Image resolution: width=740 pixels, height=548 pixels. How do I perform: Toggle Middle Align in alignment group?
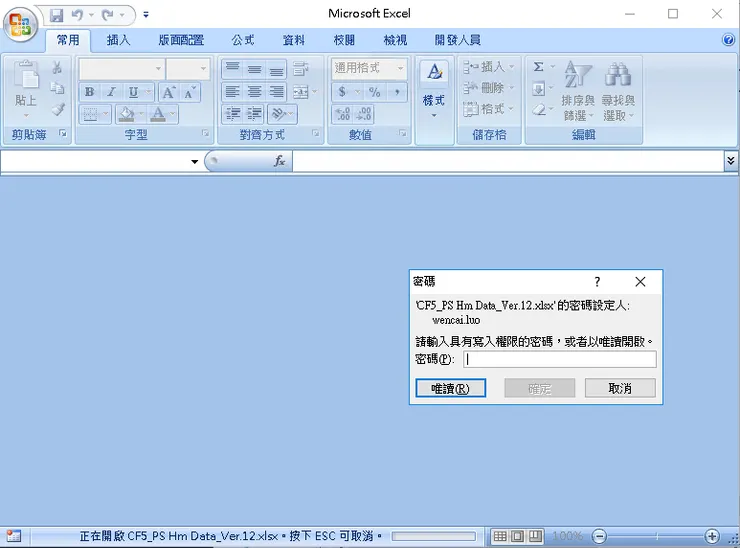pos(254,69)
